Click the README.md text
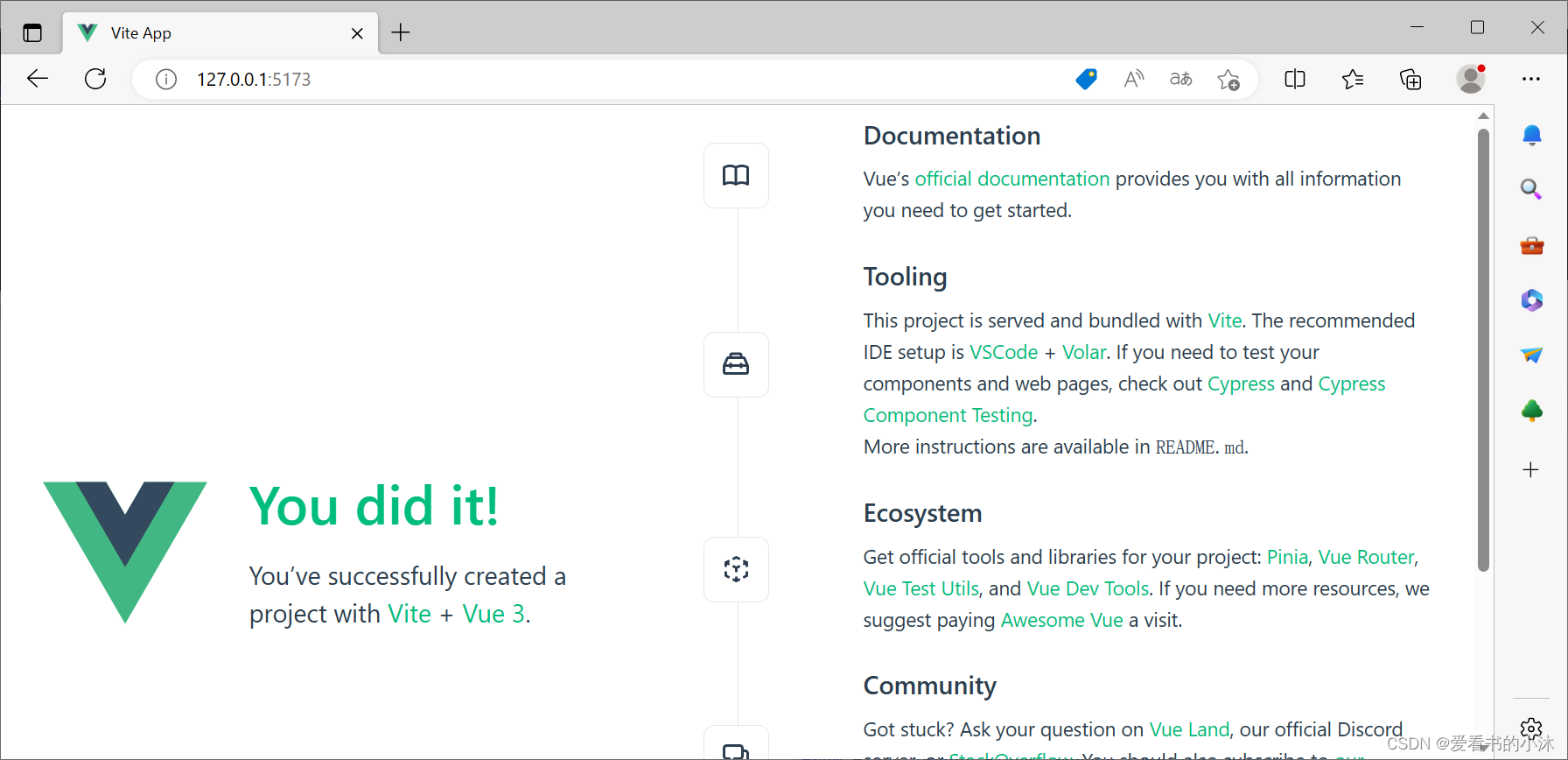Screen dimensions: 1568x760 pyautogui.click(x=1200, y=447)
